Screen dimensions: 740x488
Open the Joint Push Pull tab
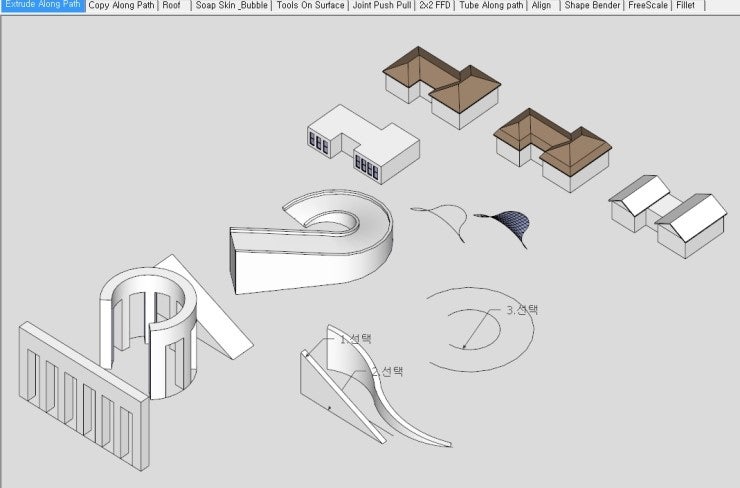(x=382, y=5)
